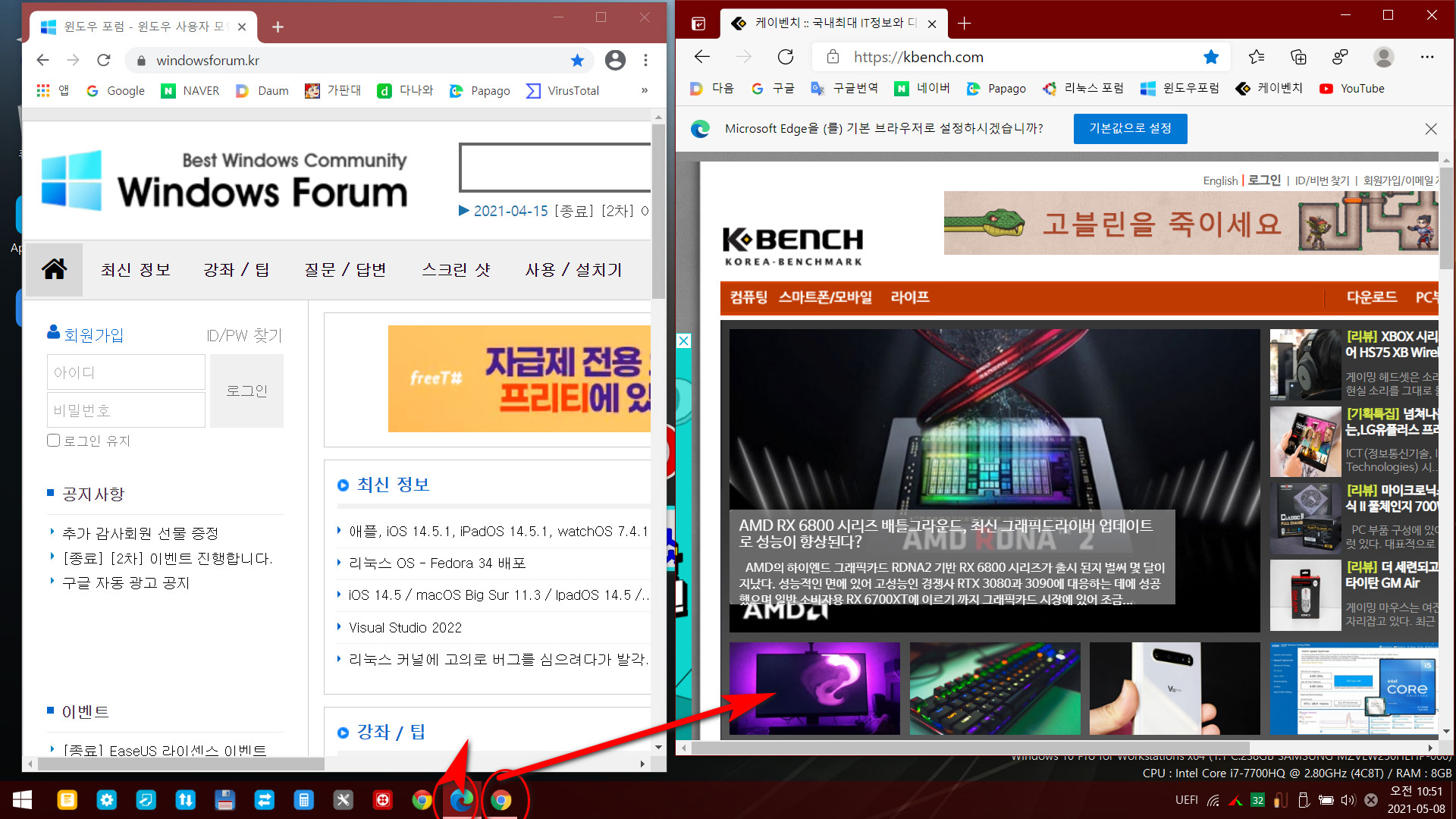Screen dimensions: 1456x819
Task: Open the Chrome three-dot menu
Action: (x=645, y=60)
